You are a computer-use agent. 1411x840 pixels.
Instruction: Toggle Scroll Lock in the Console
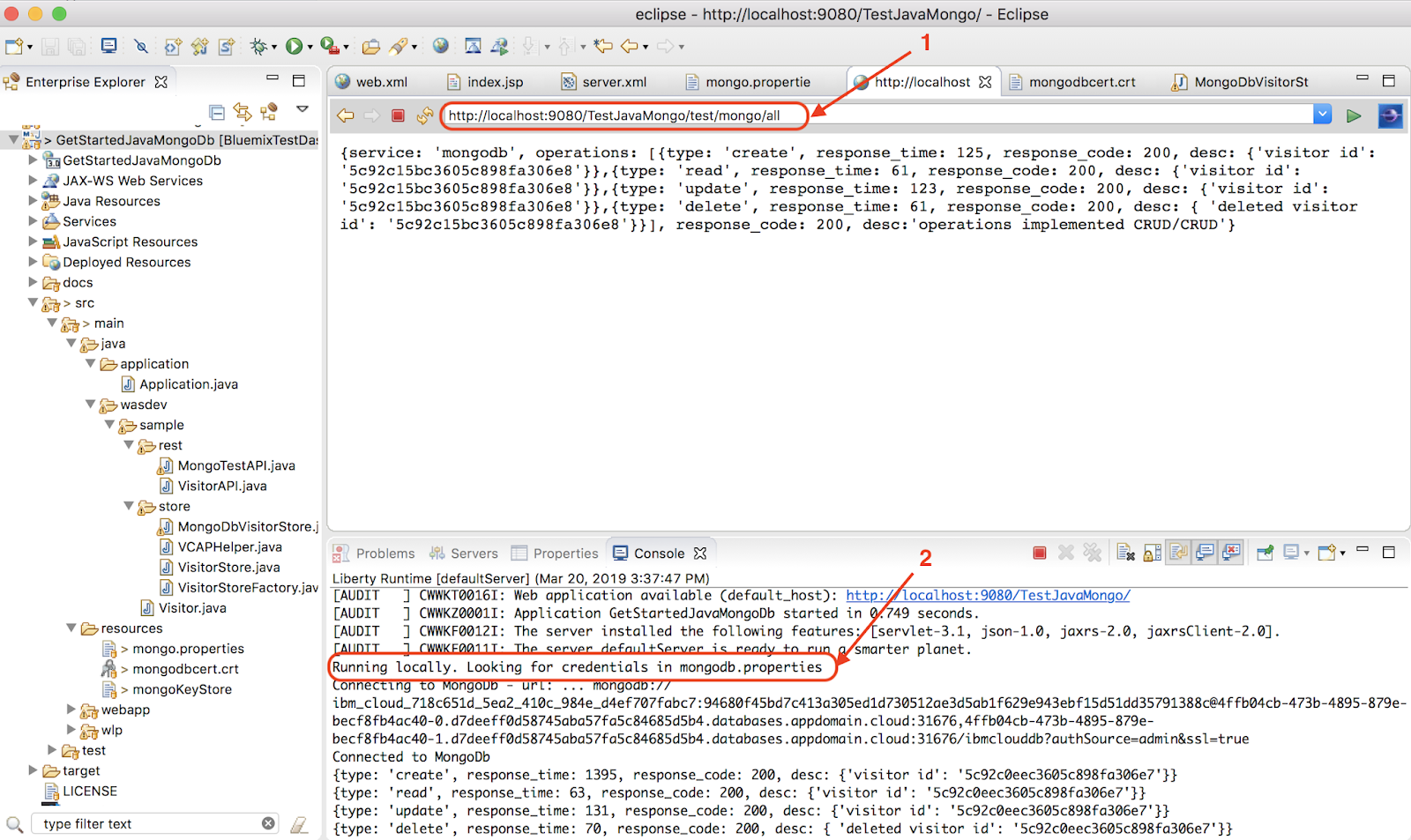[x=1153, y=553]
